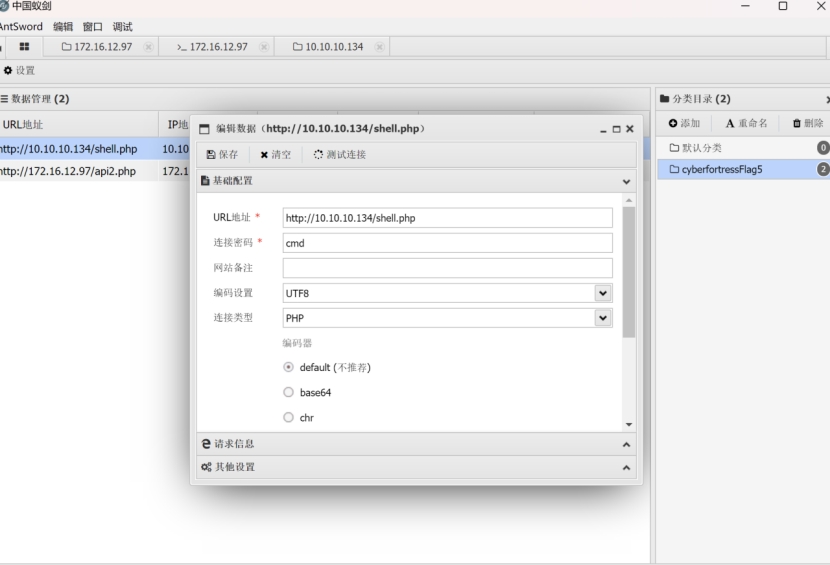Open the AntSword menu

21,26
